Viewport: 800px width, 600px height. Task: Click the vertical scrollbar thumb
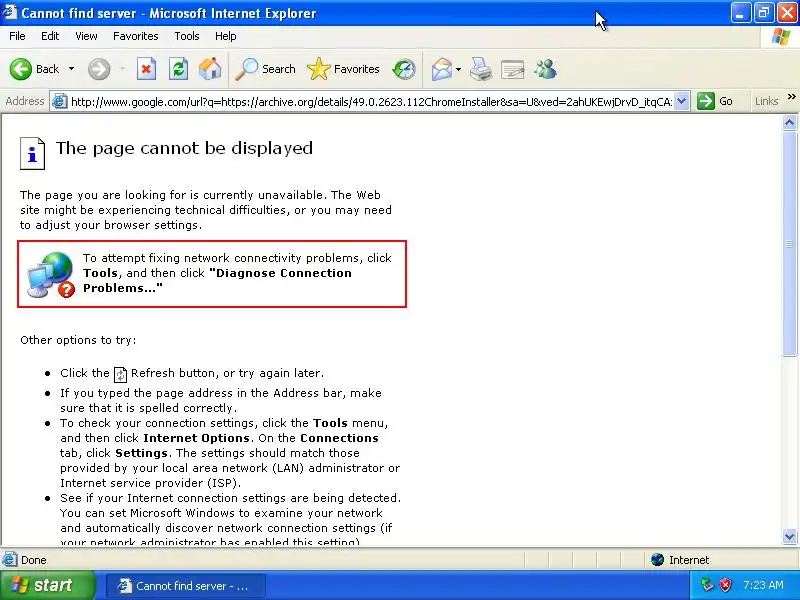(x=789, y=244)
